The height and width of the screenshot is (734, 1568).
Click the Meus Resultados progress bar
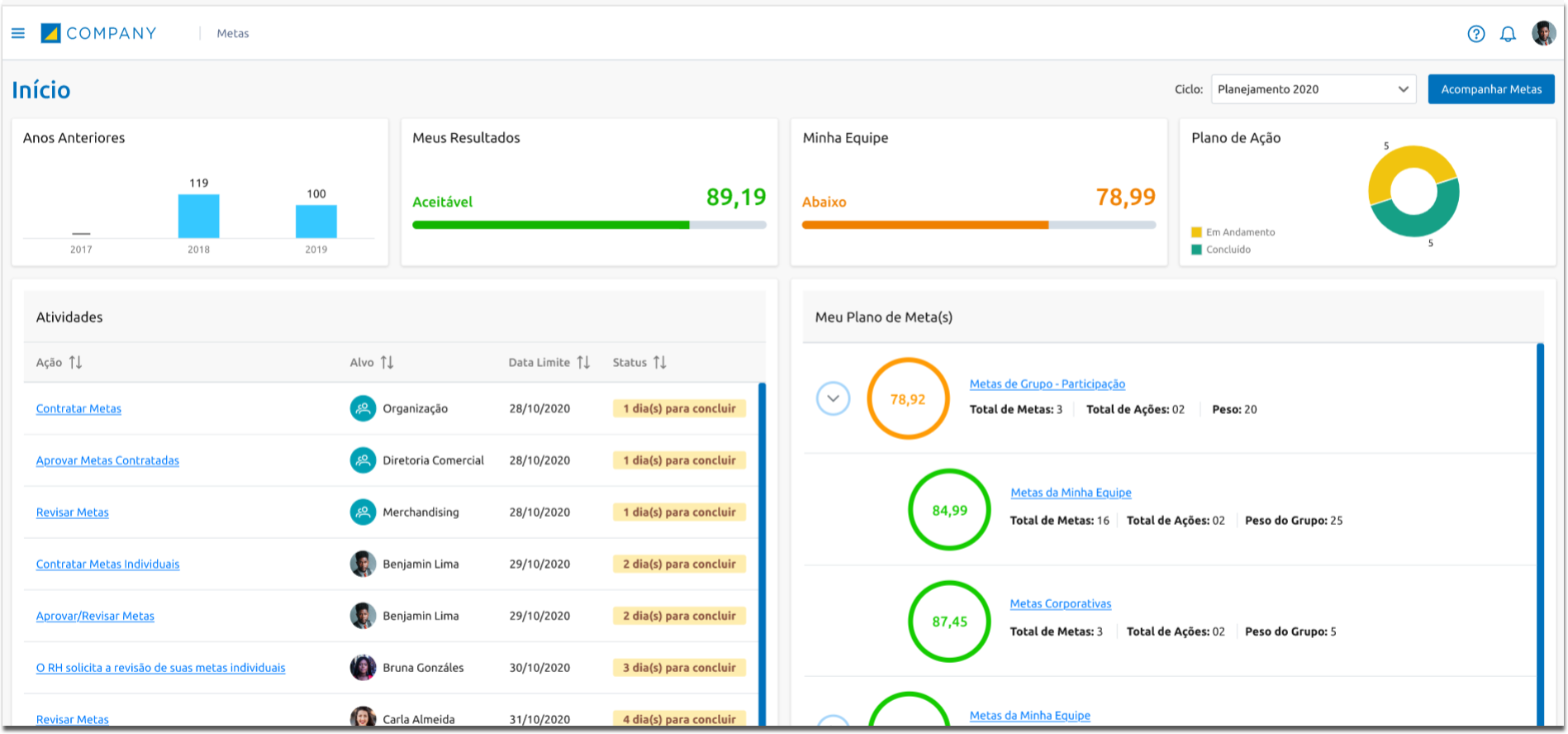[x=588, y=225]
